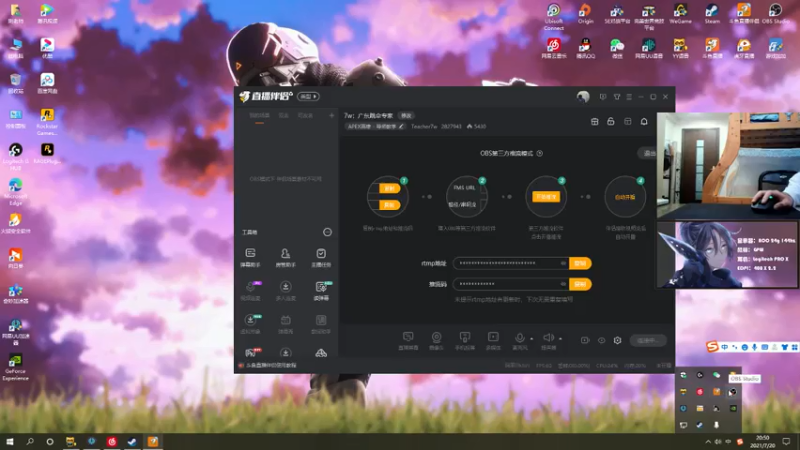
Task: Open the 读弹幕 tool in the toolbox
Action: (321, 290)
